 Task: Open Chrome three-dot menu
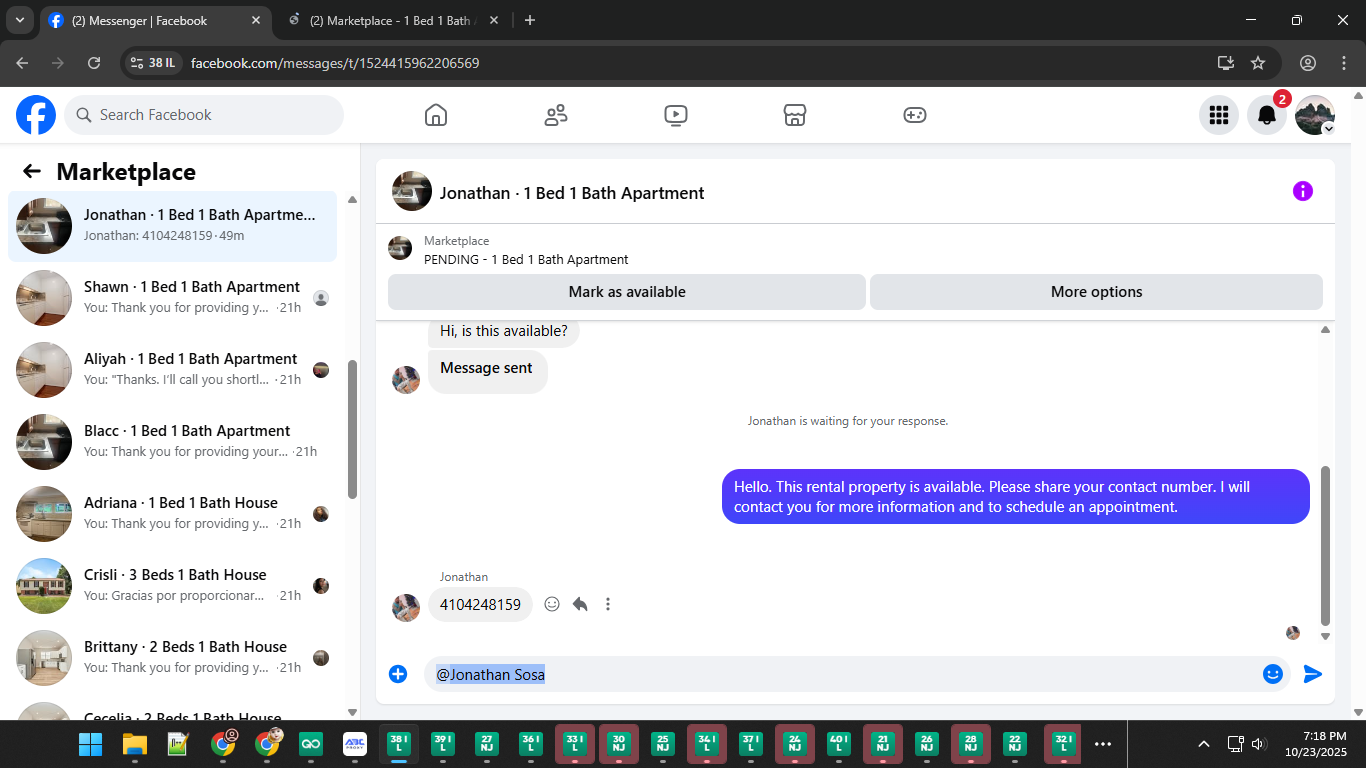pyautogui.click(x=1344, y=62)
